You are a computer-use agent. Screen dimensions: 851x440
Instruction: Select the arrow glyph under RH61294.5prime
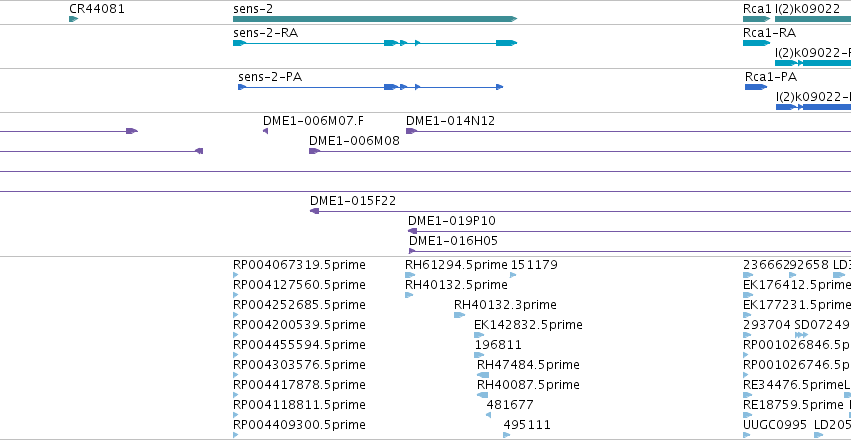(410, 275)
